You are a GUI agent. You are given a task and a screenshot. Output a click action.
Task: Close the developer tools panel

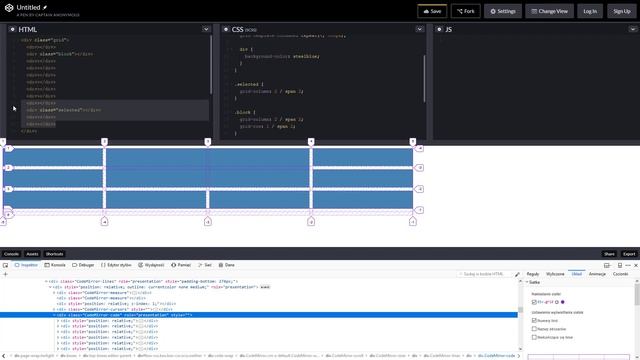[x=636, y=265]
